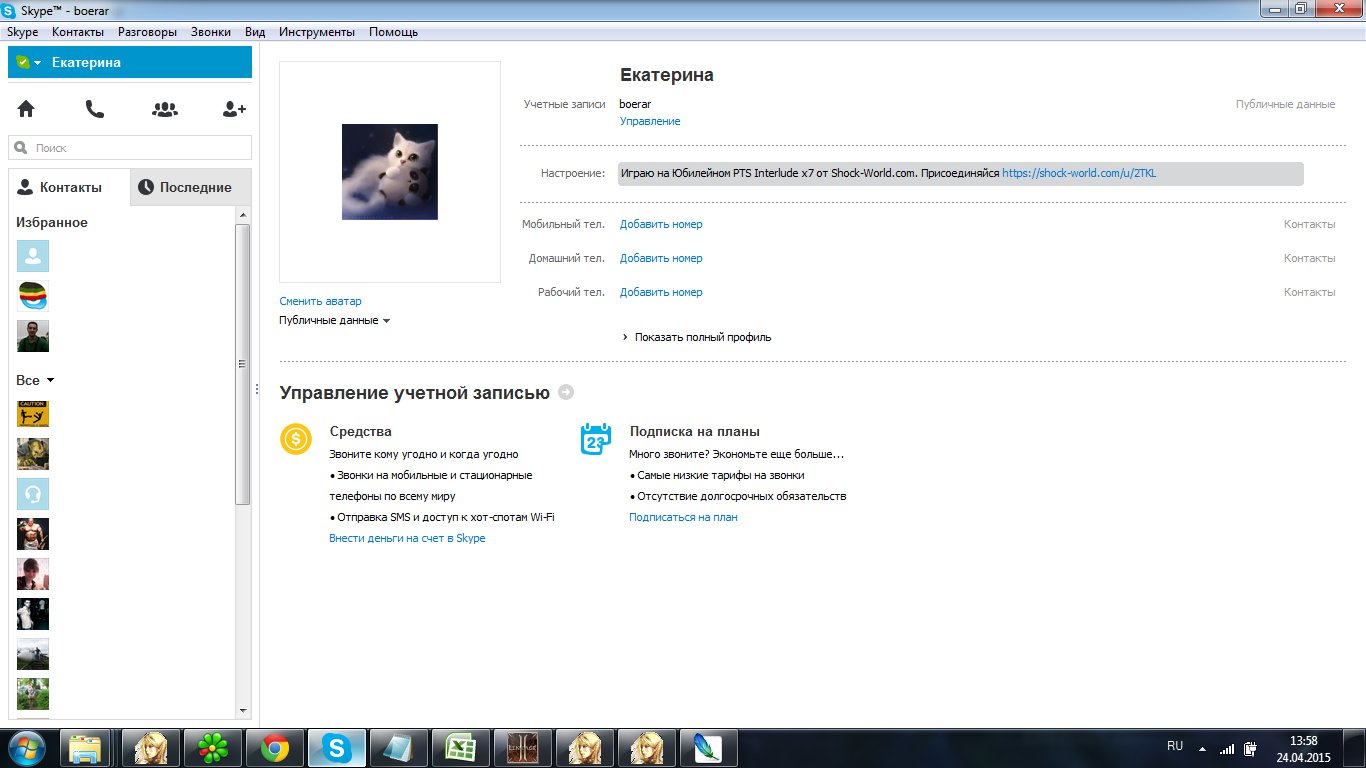
Task: Click the contact list scrollbar thumb
Action: pyautogui.click(x=243, y=365)
